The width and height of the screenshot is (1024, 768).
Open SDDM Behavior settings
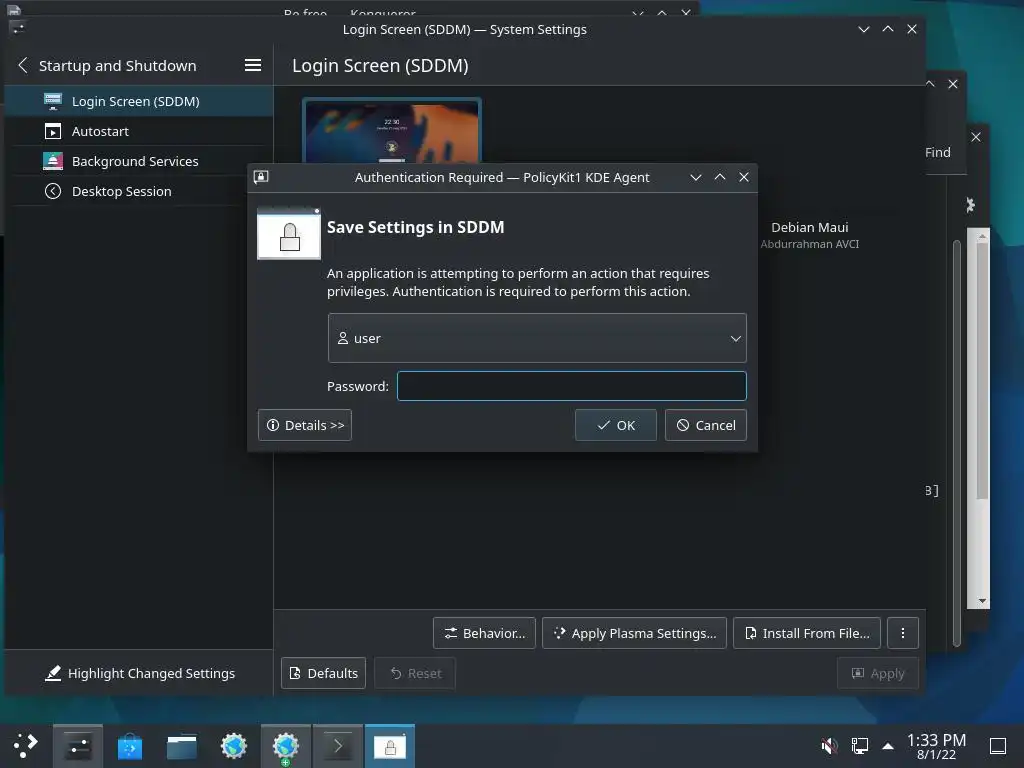click(485, 633)
